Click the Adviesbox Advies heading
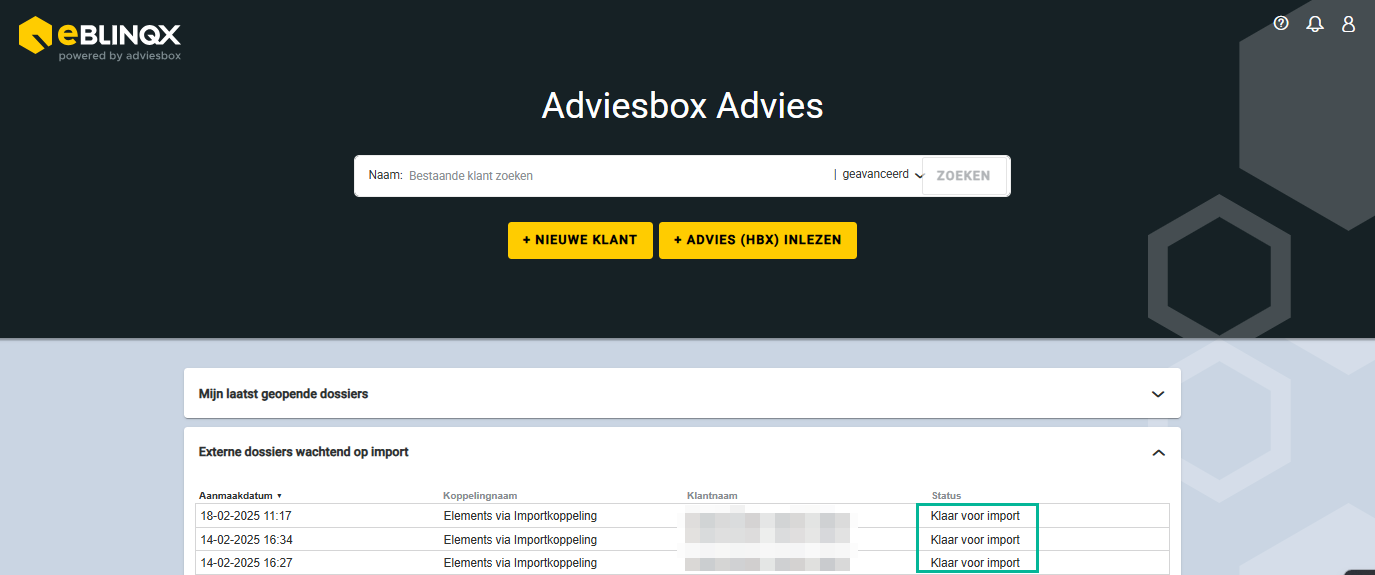 click(x=682, y=106)
